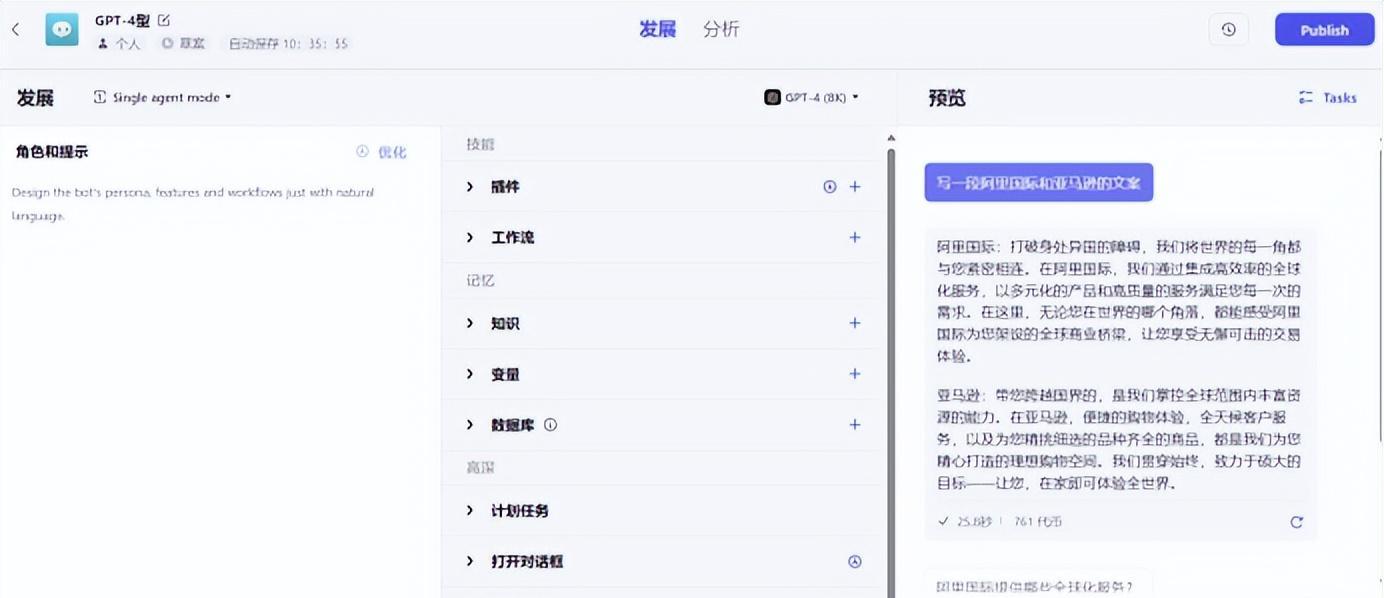Edit the GPT-4型 bot name
The image size is (1384, 598).
click(x=164, y=20)
